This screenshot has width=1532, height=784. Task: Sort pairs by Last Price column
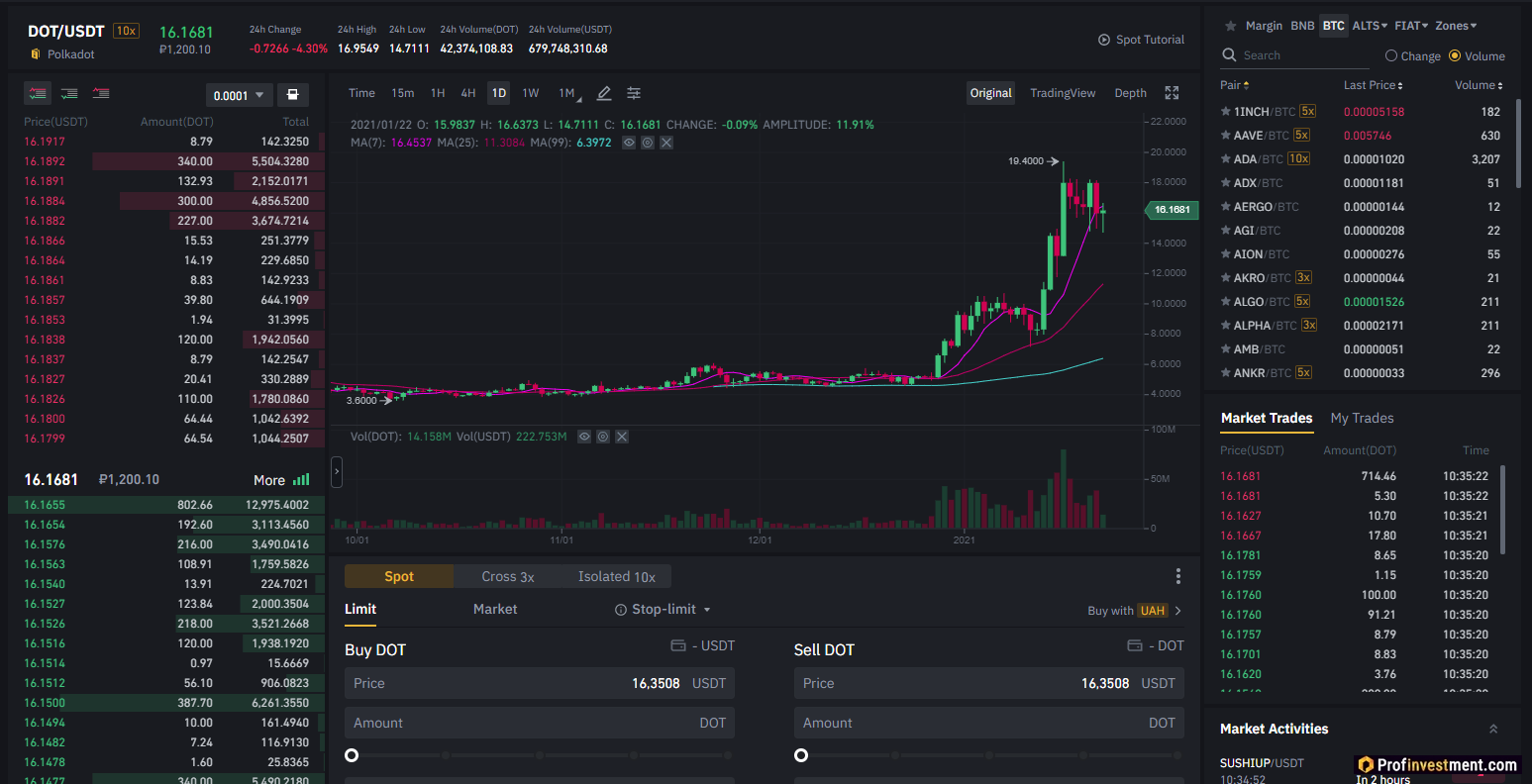(1373, 85)
